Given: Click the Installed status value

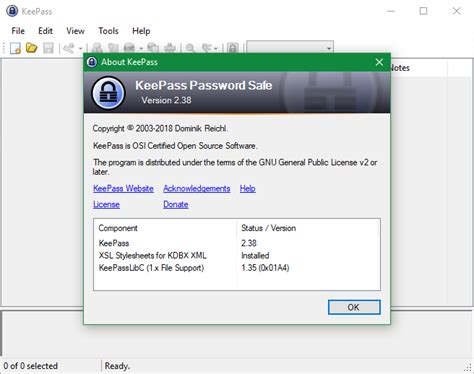Looking at the screenshot, I should [255, 255].
